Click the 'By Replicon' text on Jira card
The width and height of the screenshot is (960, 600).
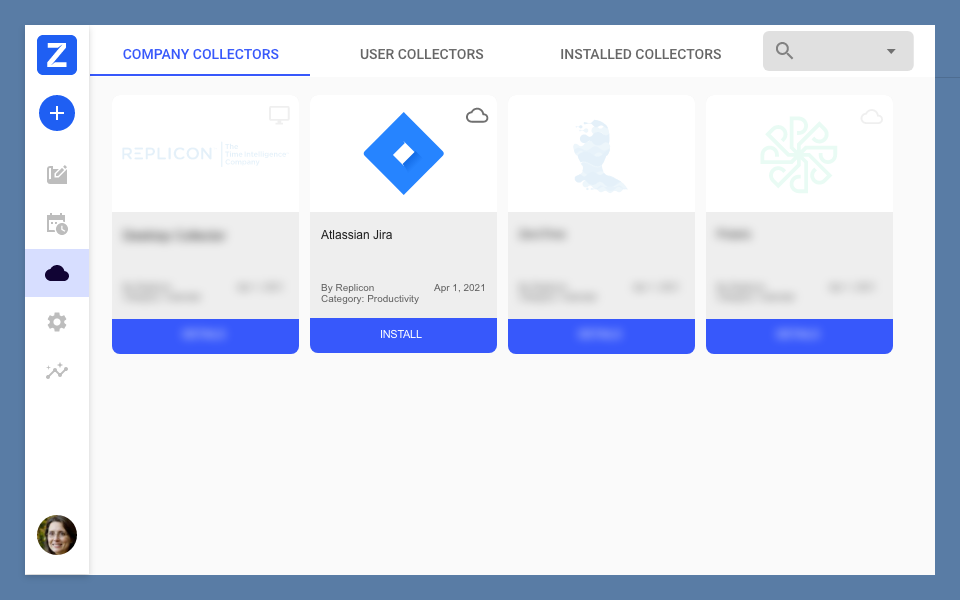[347, 288]
